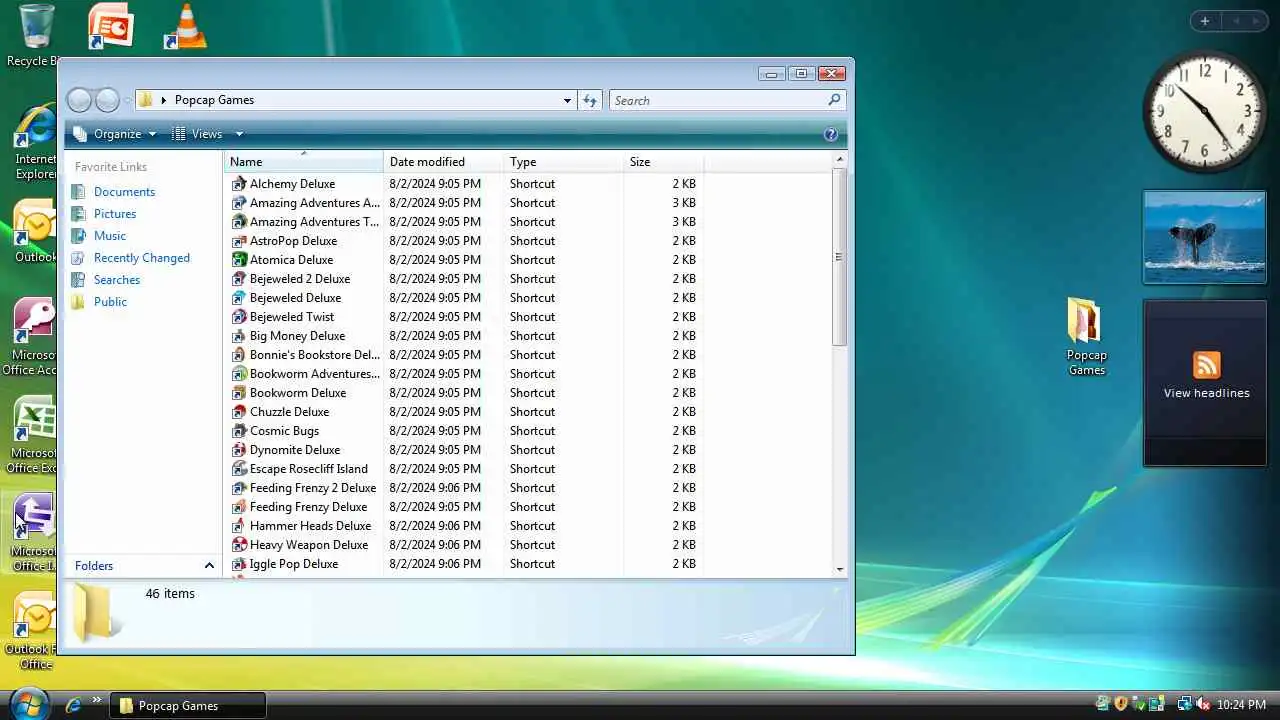Select the Bookworm Adventures... row
This screenshot has width=1280, height=720.
(464, 374)
